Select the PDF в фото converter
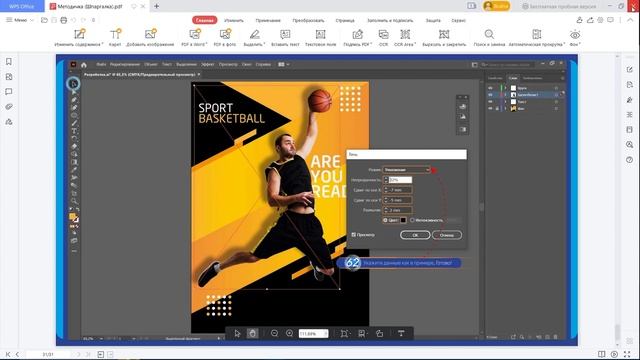Viewport: 640px width, 360px height. [225, 38]
